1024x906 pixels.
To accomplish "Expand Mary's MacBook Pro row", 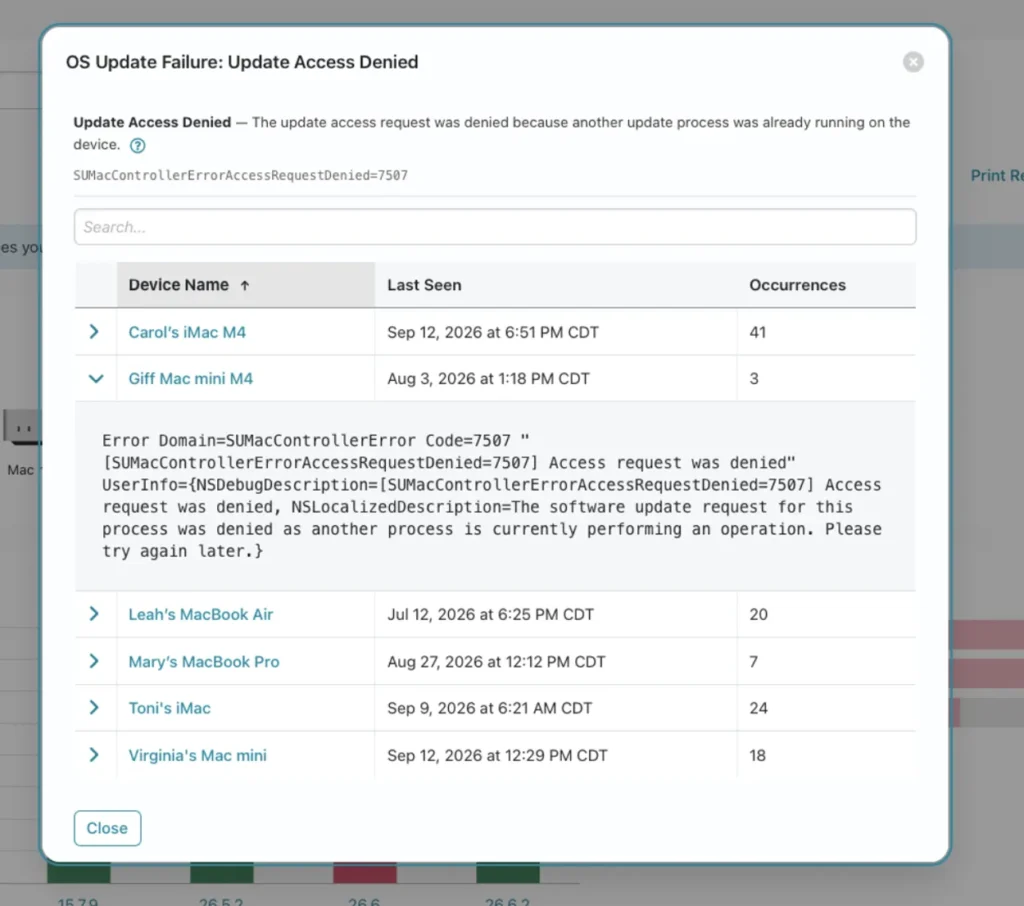I will tap(94, 661).
